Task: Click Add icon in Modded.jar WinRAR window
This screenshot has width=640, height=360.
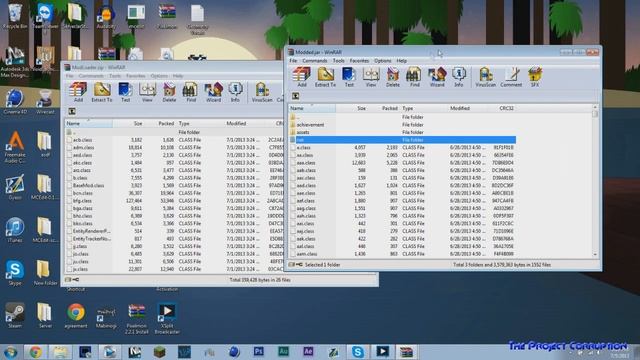Action: (x=302, y=77)
